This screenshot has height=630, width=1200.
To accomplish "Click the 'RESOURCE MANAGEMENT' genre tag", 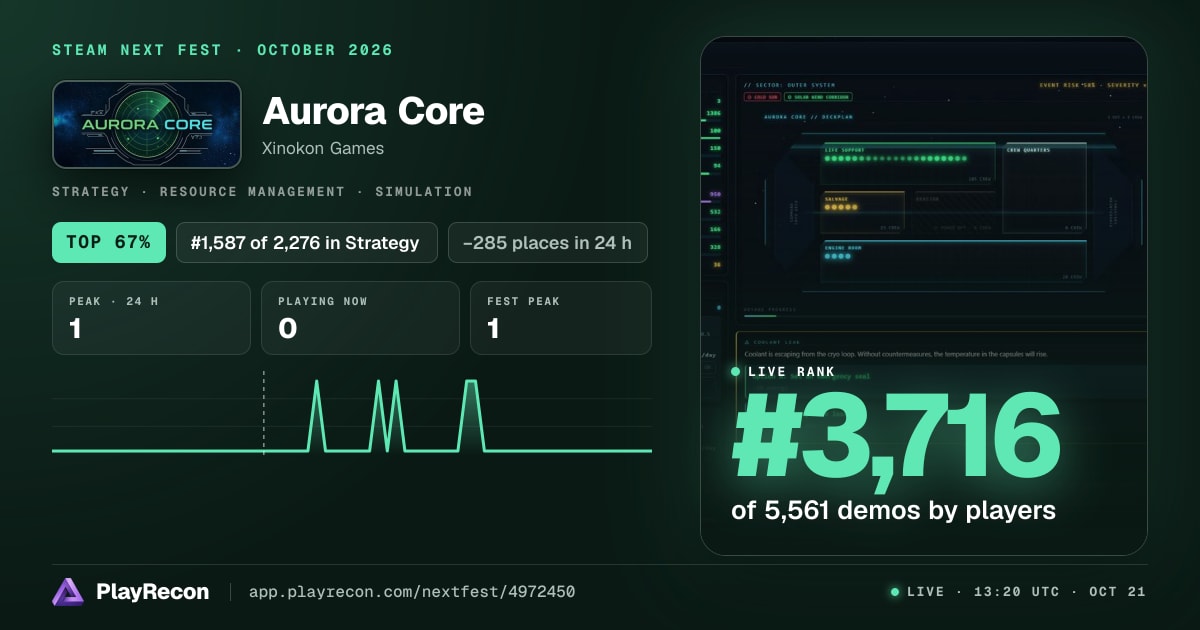I will pyautogui.click(x=252, y=191).
